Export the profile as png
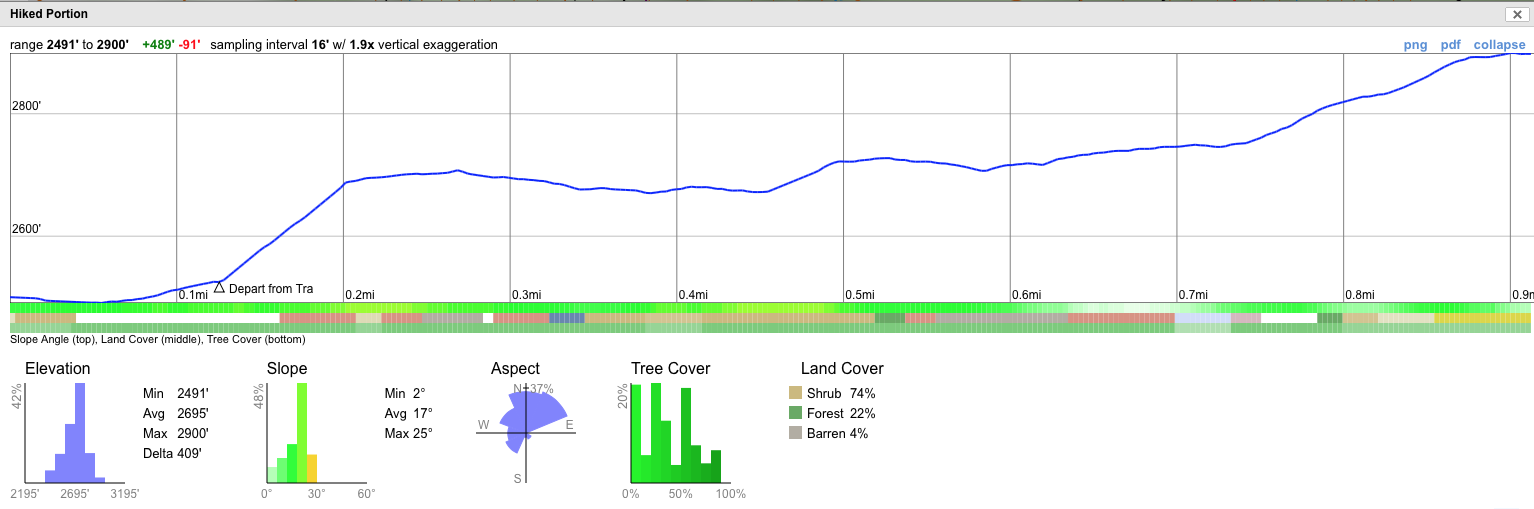This screenshot has width=1534, height=509. click(1415, 45)
